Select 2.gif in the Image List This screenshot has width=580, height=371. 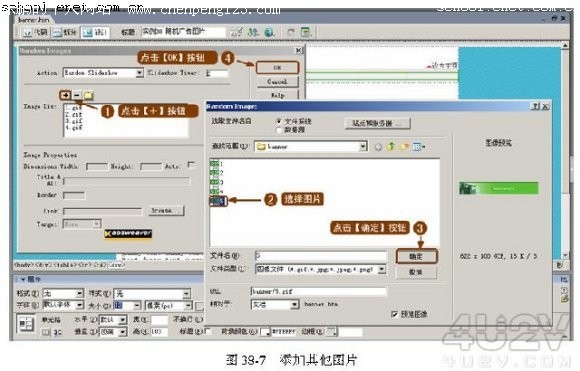coord(74,115)
